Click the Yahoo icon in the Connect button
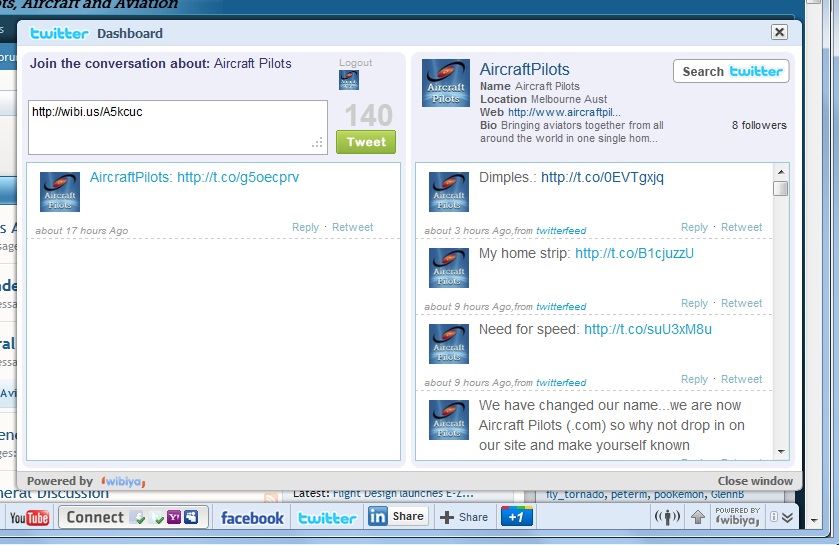The height and width of the screenshot is (545, 840). [174, 517]
